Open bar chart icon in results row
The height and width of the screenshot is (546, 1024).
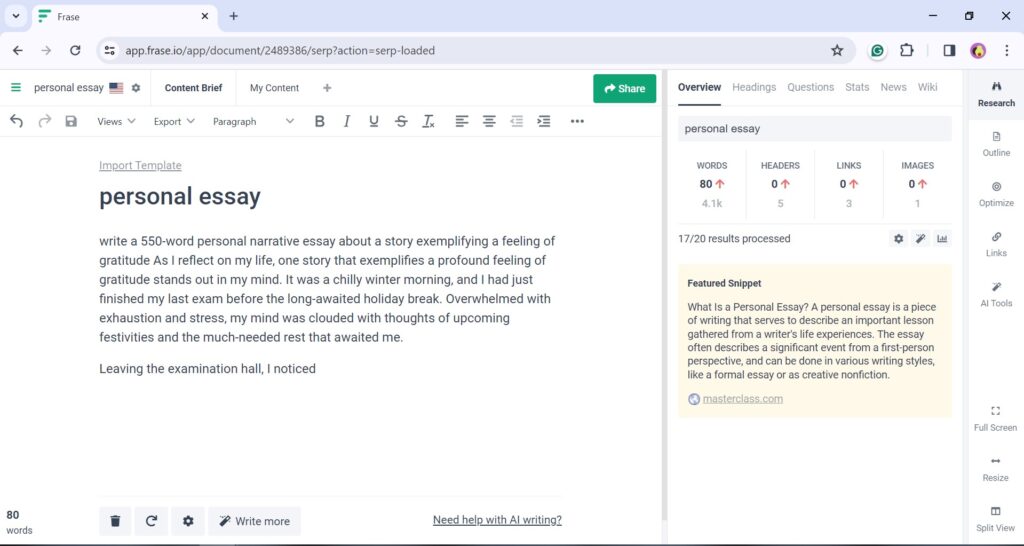point(942,239)
